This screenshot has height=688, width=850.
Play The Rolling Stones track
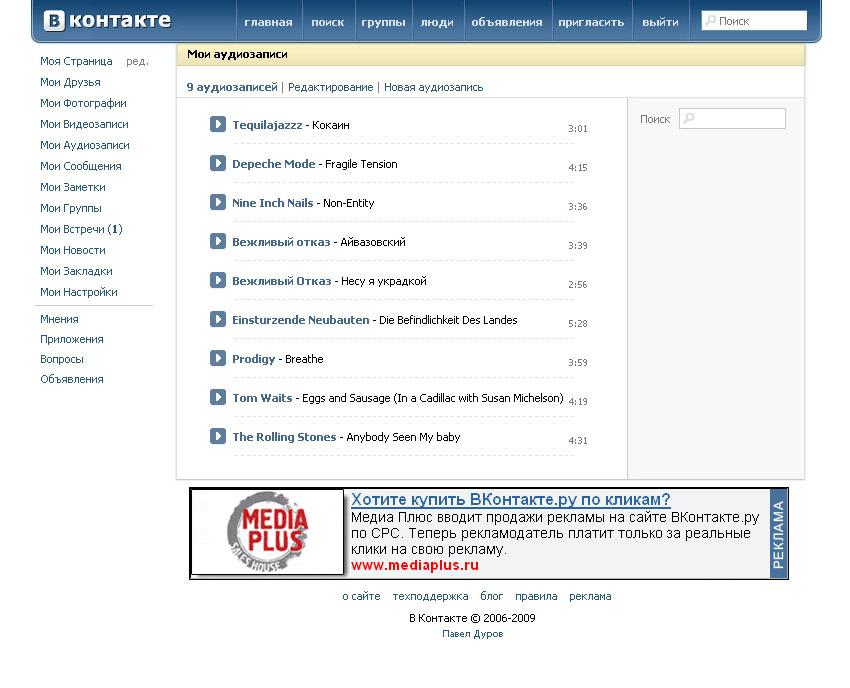tap(218, 436)
